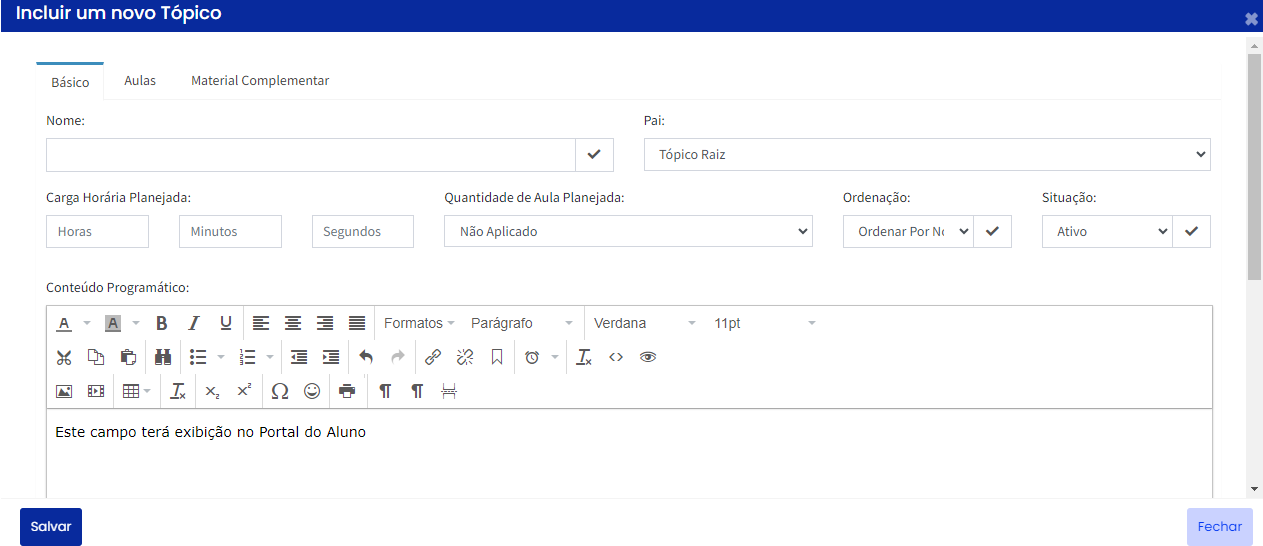Screen dimensions: 1263x546
Task: Apply superscript formatting
Action: (244, 391)
